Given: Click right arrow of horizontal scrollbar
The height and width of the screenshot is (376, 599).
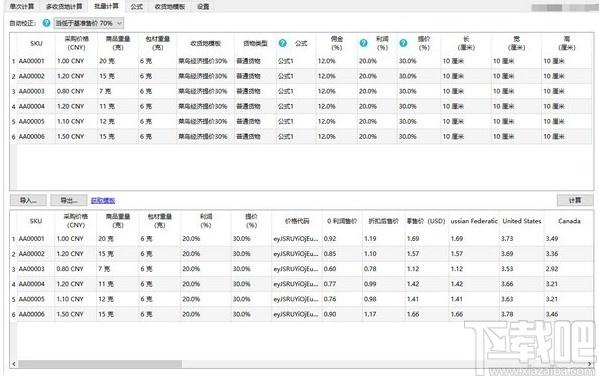Looking at the screenshot, I should (589, 364).
